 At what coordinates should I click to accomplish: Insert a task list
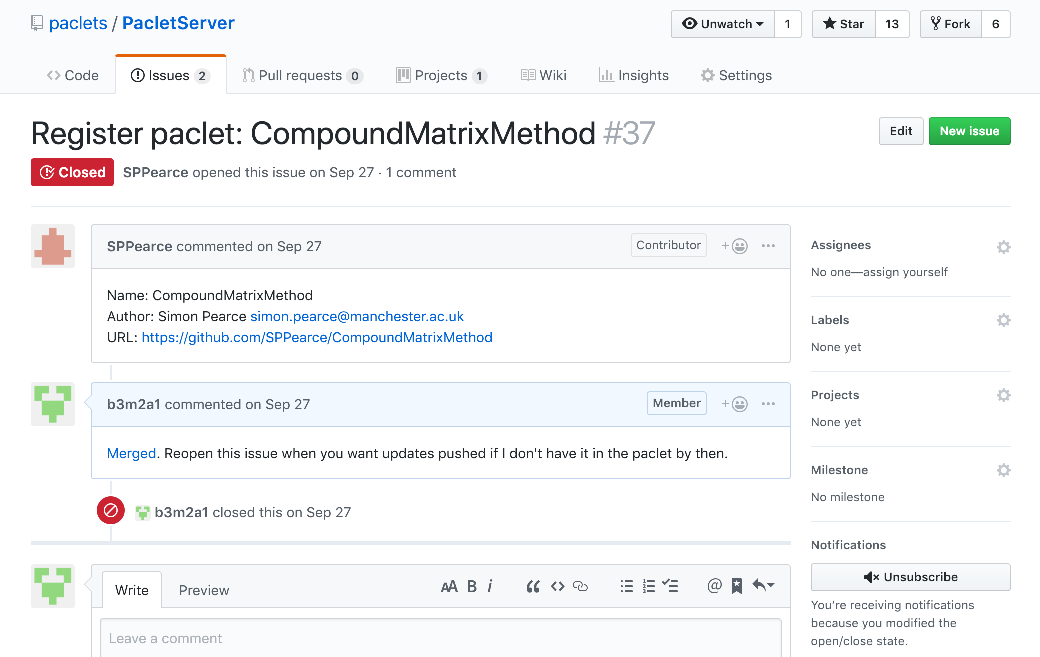pyautogui.click(x=671, y=586)
